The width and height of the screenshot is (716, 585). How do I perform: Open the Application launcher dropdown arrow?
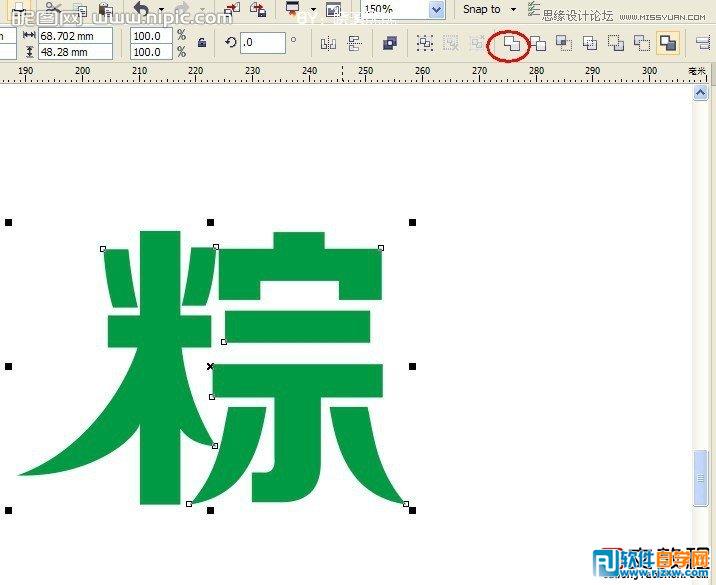[x=313, y=9]
